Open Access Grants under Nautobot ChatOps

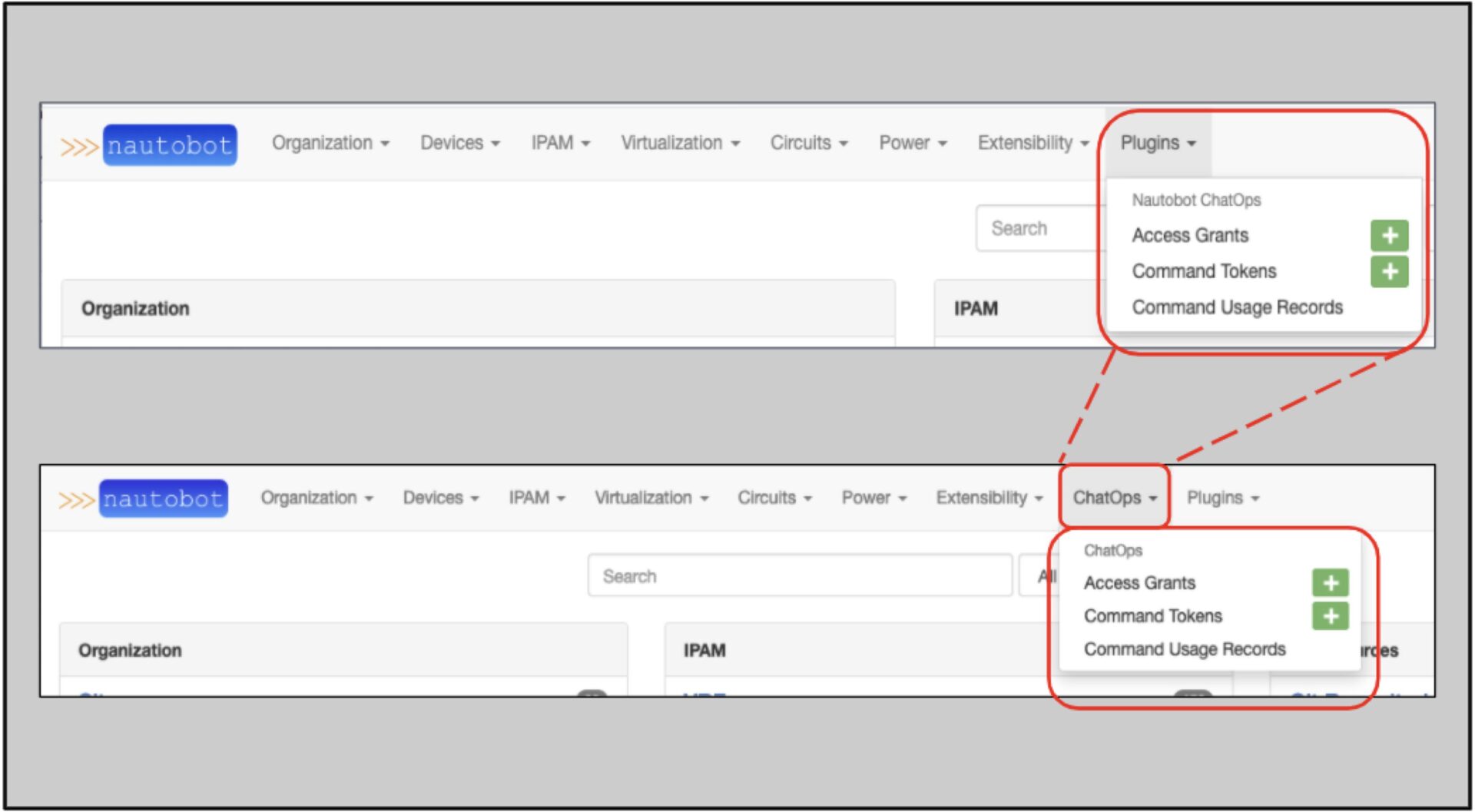click(1190, 236)
